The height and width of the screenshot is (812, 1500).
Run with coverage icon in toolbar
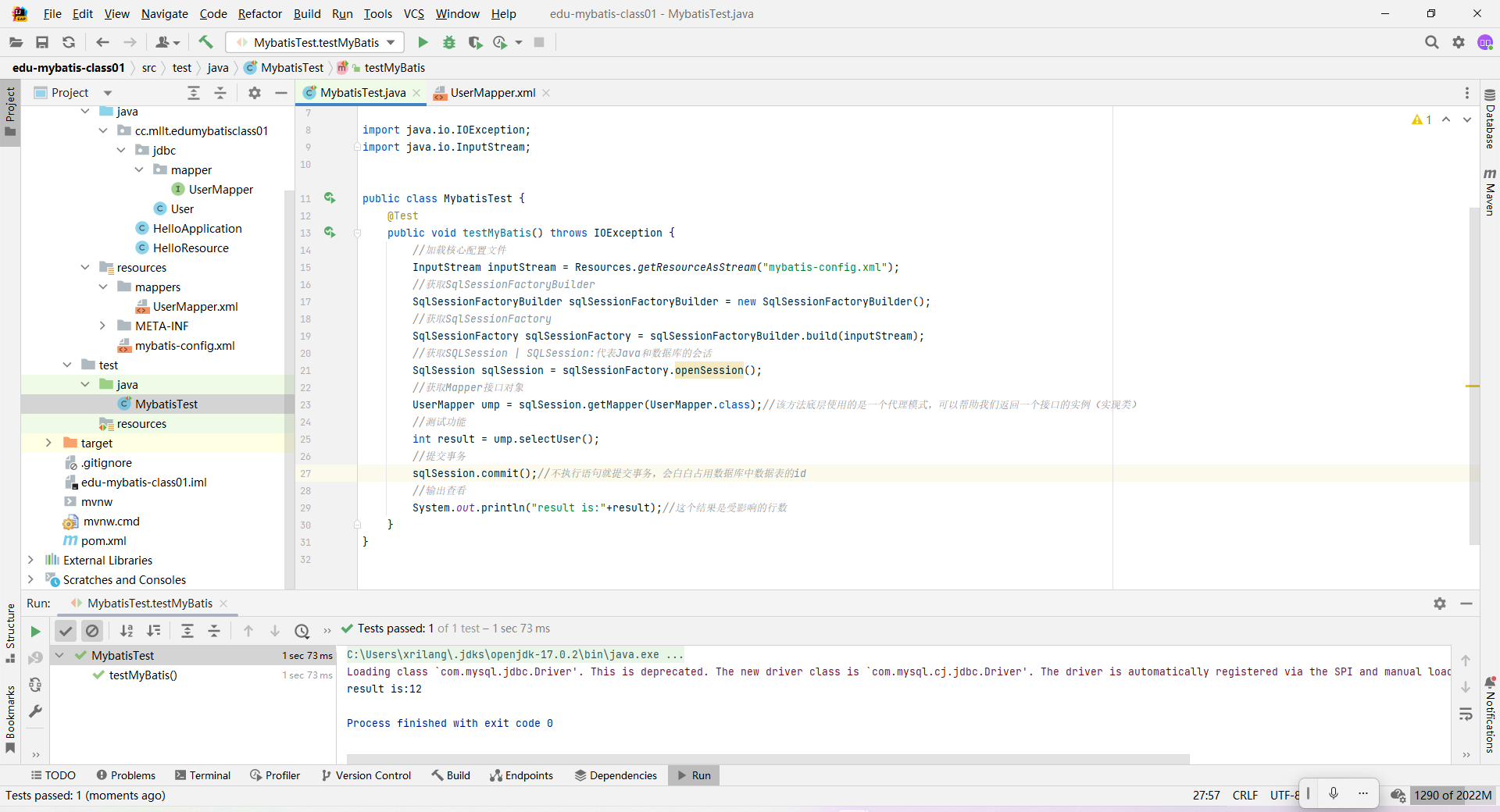475,42
